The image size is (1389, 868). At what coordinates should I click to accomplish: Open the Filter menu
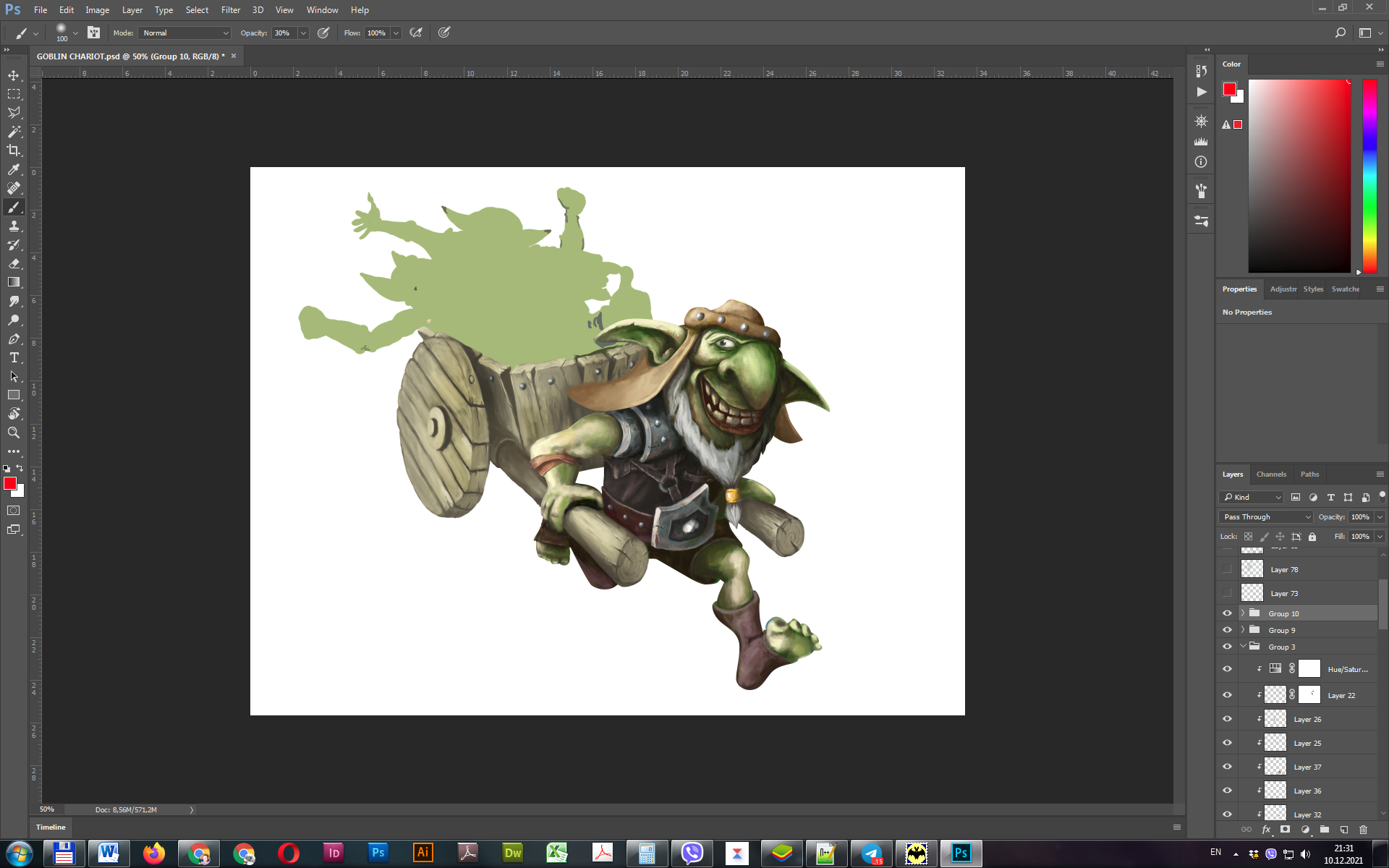tap(231, 10)
